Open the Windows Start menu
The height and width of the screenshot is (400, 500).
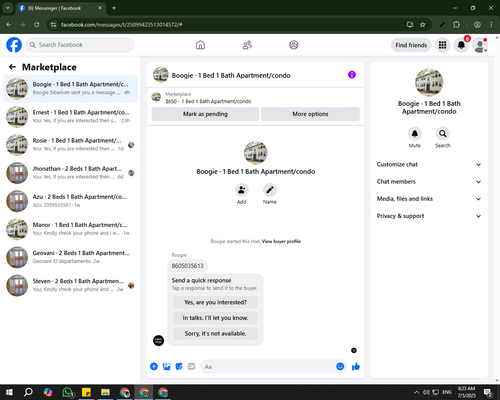(9, 392)
